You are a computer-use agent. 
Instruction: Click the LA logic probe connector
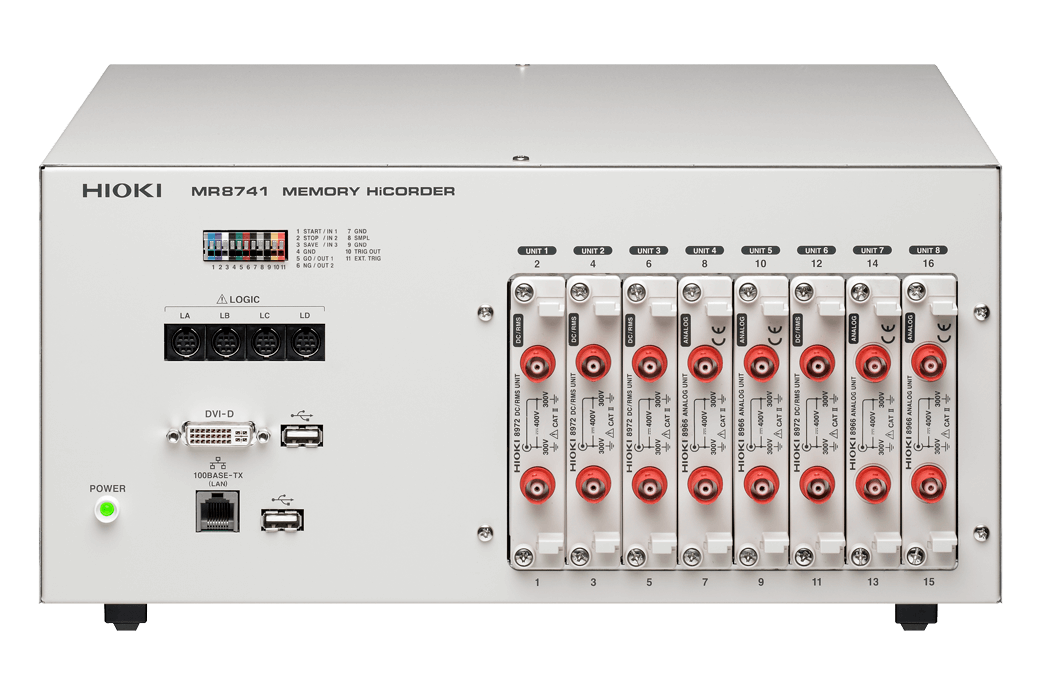[x=185, y=344]
